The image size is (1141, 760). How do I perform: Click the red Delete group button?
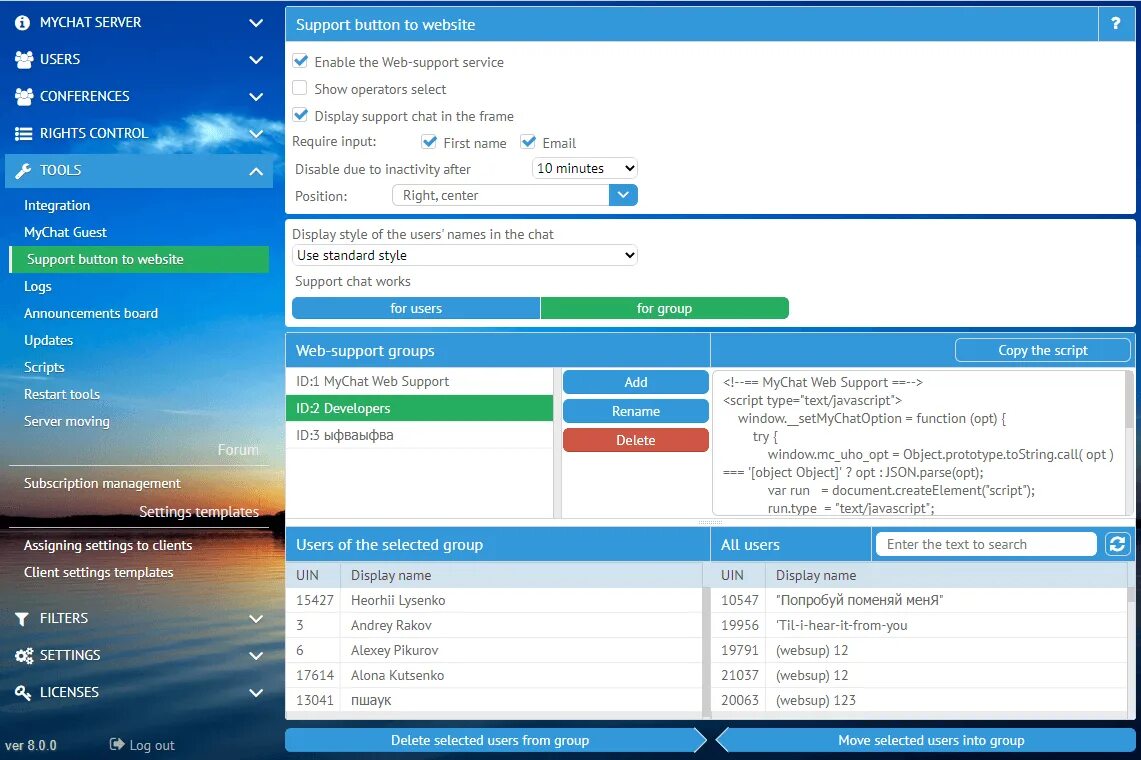636,440
